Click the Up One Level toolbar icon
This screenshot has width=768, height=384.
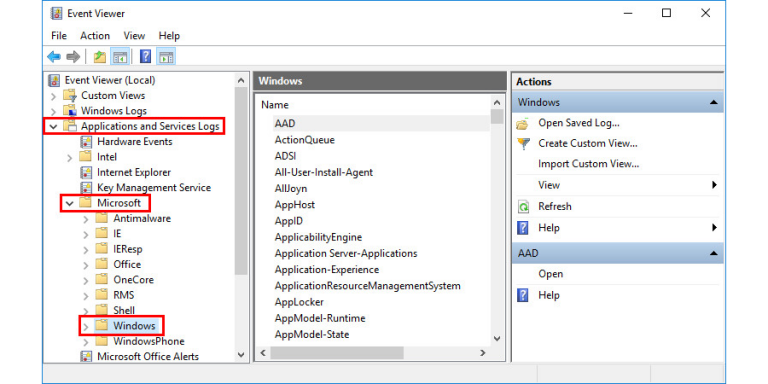[x=100, y=57]
